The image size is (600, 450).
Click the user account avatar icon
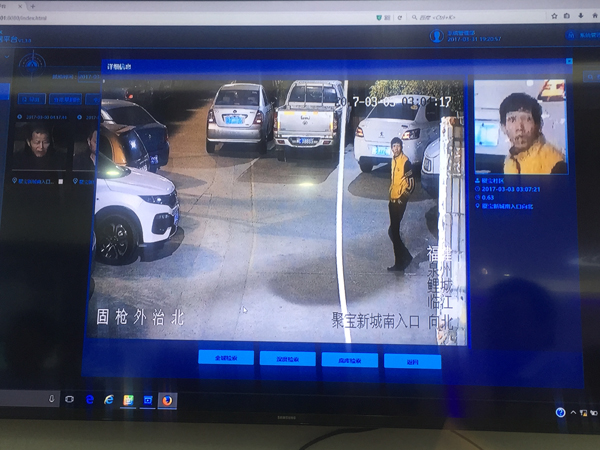point(437,34)
